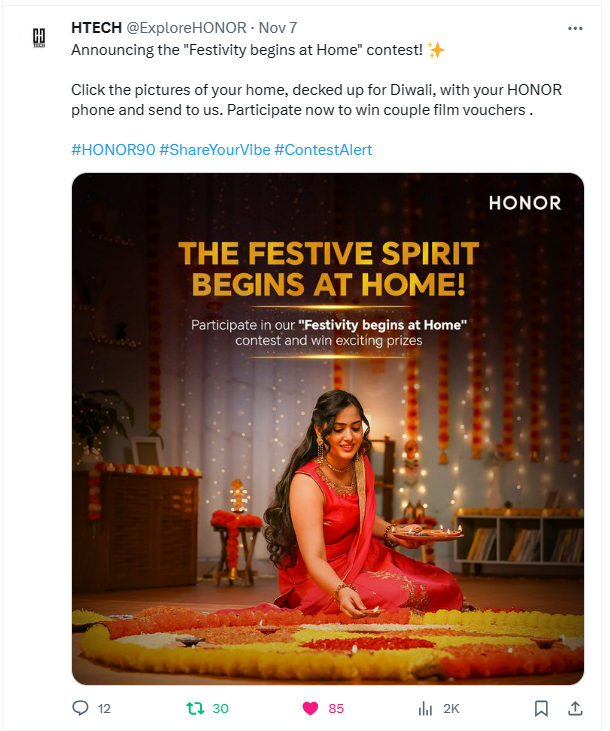The width and height of the screenshot is (610, 731).
Task: Click the reply count 12
Action: point(104,709)
